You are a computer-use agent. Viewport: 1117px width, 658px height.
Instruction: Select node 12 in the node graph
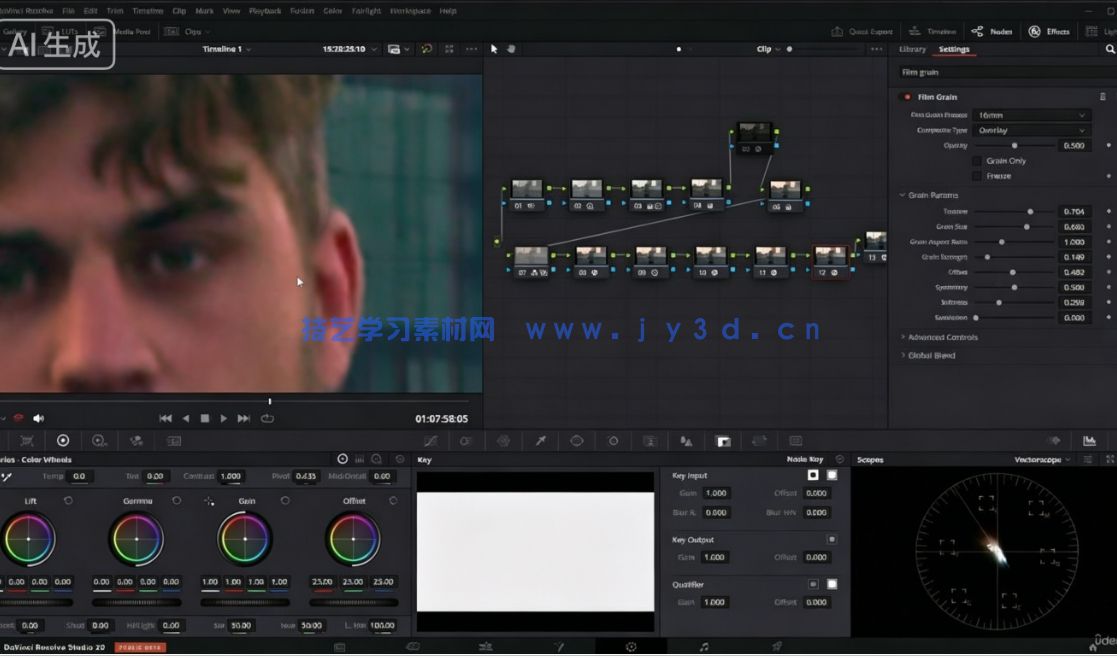(829, 257)
